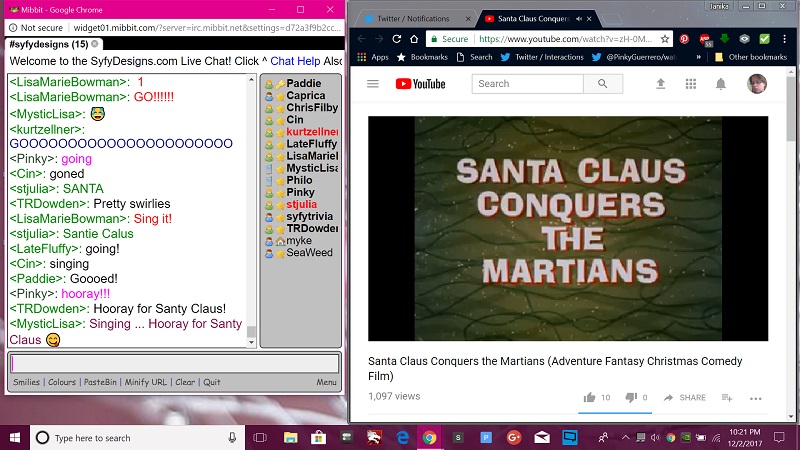The image size is (800, 450).
Task: Select user myke in the nick list
Action: coord(301,240)
